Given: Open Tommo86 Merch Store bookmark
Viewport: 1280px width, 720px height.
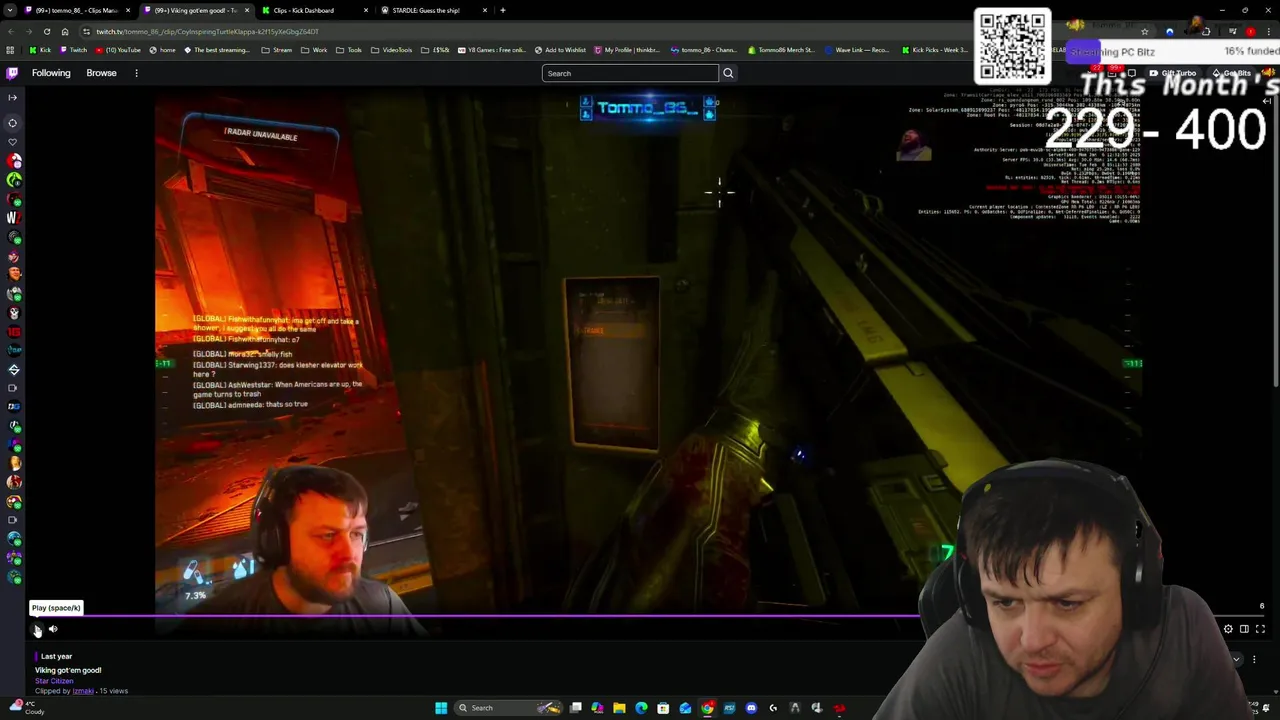Looking at the screenshot, I should 781,50.
